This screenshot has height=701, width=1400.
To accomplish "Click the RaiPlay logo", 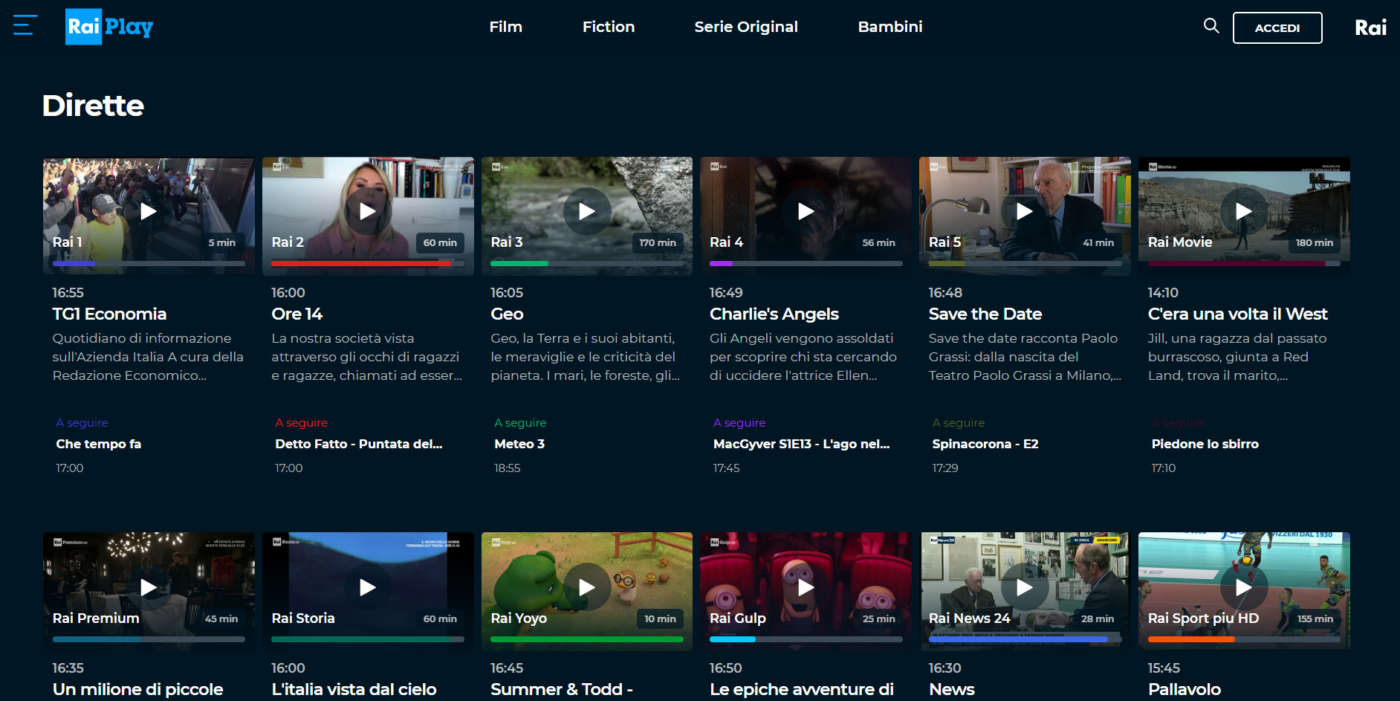I will click(x=109, y=27).
